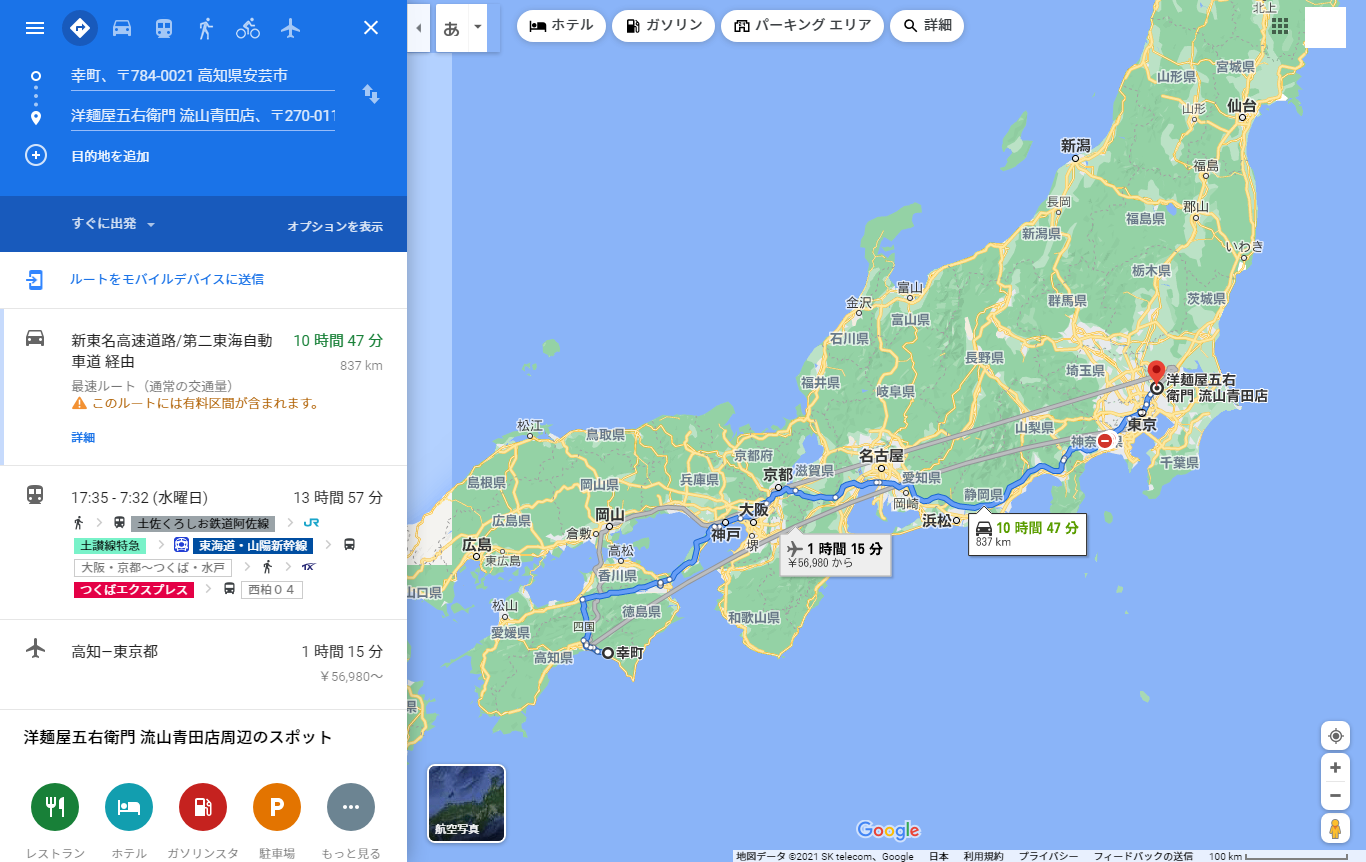Zoom out on the map
Image resolution: width=1366 pixels, height=862 pixels.
coord(1335,796)
